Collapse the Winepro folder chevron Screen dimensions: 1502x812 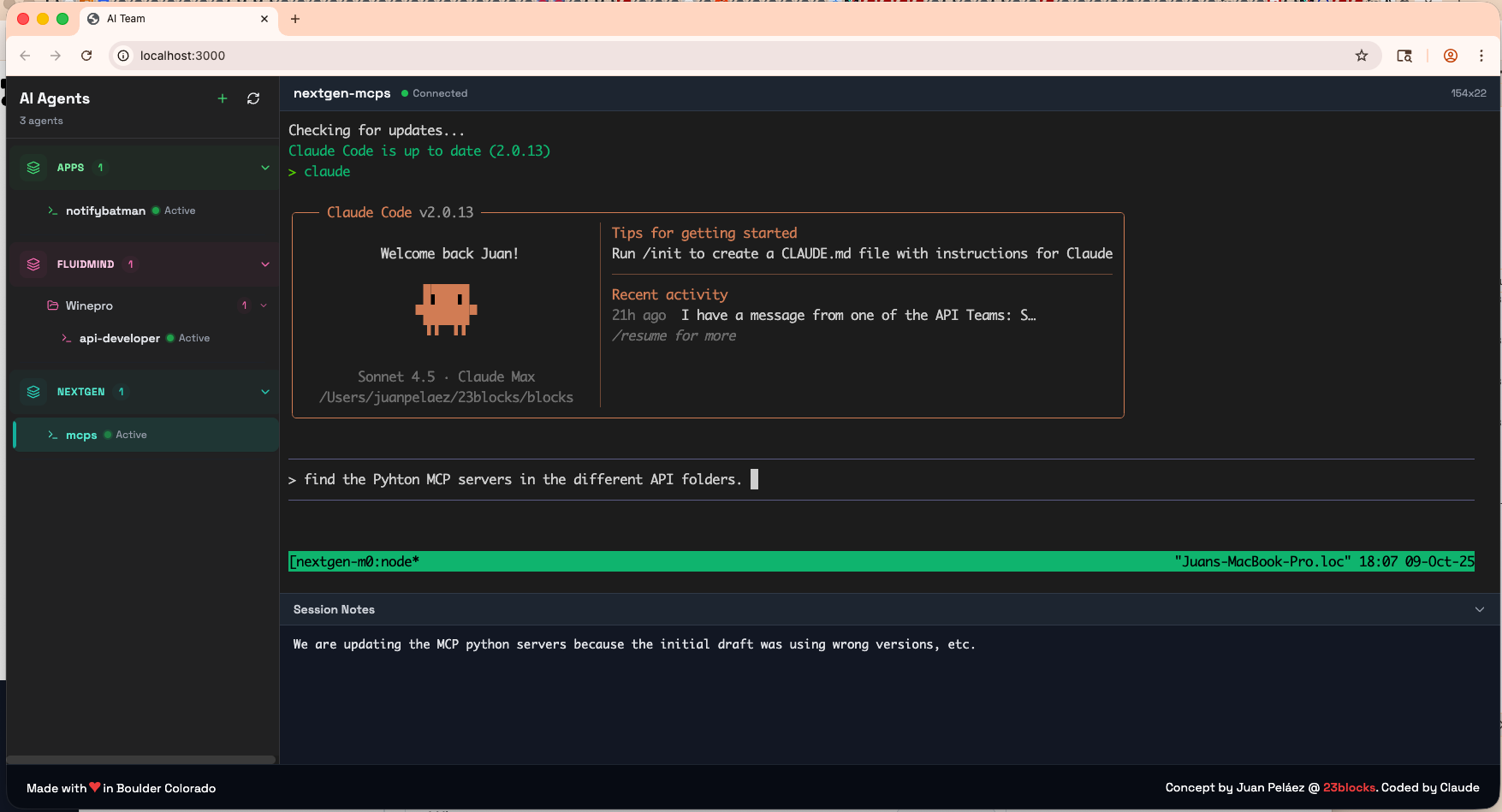point(263,305)
